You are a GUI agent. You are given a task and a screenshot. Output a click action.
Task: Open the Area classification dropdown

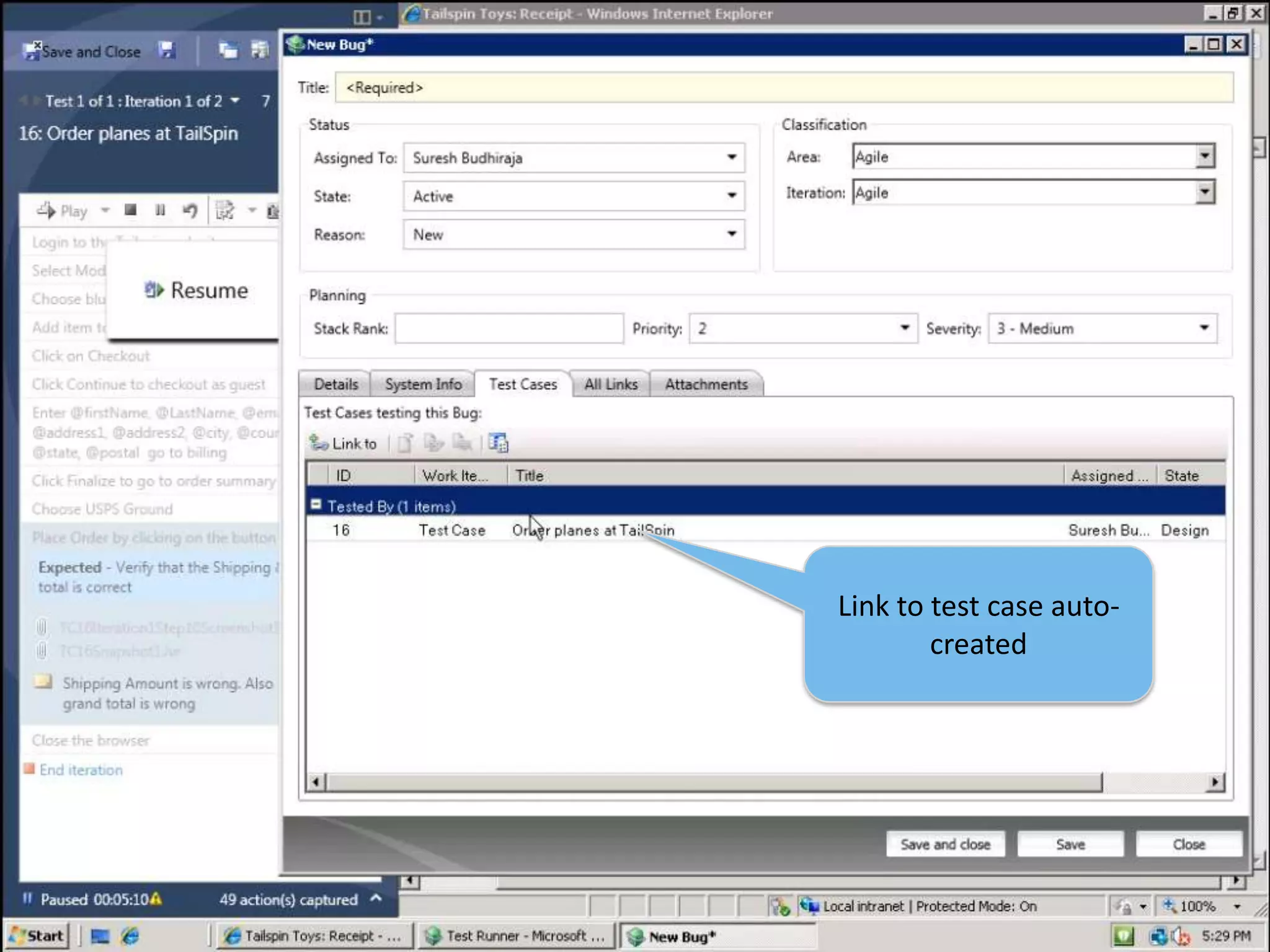(x=1204, y=156)
